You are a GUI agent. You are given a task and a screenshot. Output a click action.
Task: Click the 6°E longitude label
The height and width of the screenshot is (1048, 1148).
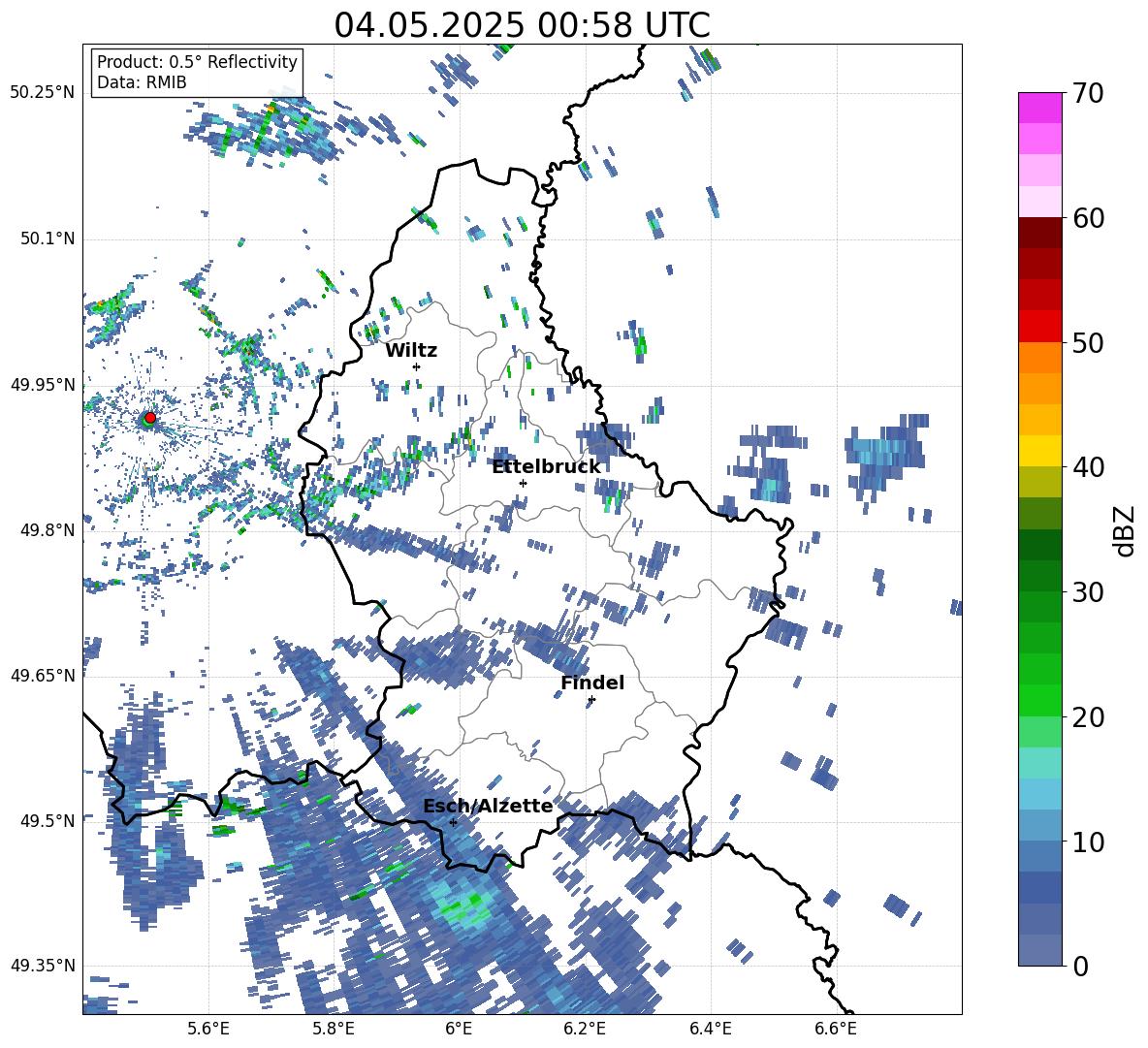click(459, 1029)
